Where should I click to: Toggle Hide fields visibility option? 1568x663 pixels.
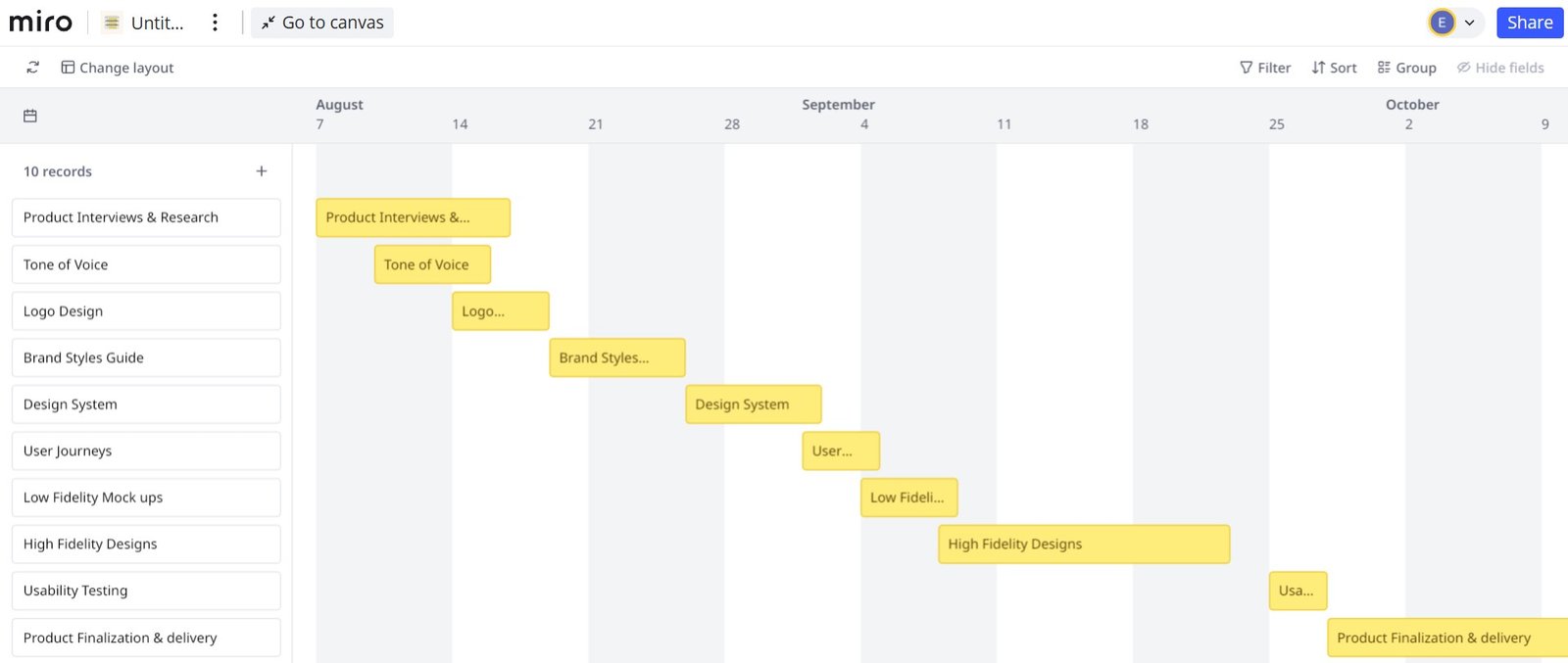tap(1500, 68)
